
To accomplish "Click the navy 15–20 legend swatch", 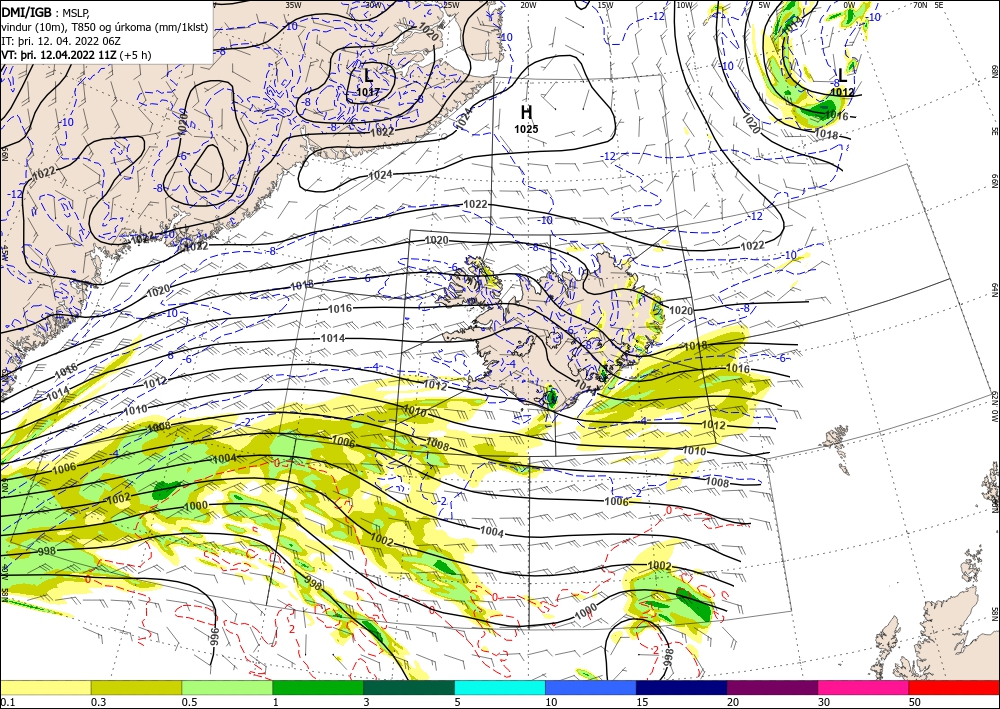I will [682, 687].
